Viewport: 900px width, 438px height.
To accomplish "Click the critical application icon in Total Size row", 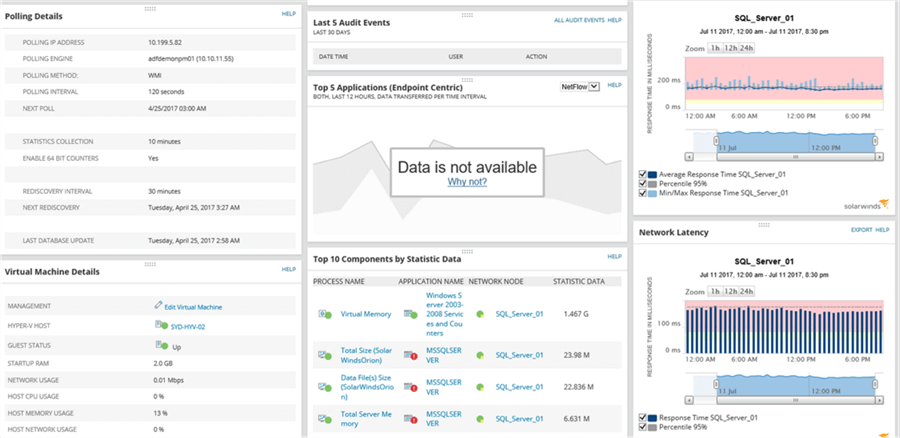I will tap(410, 355).
